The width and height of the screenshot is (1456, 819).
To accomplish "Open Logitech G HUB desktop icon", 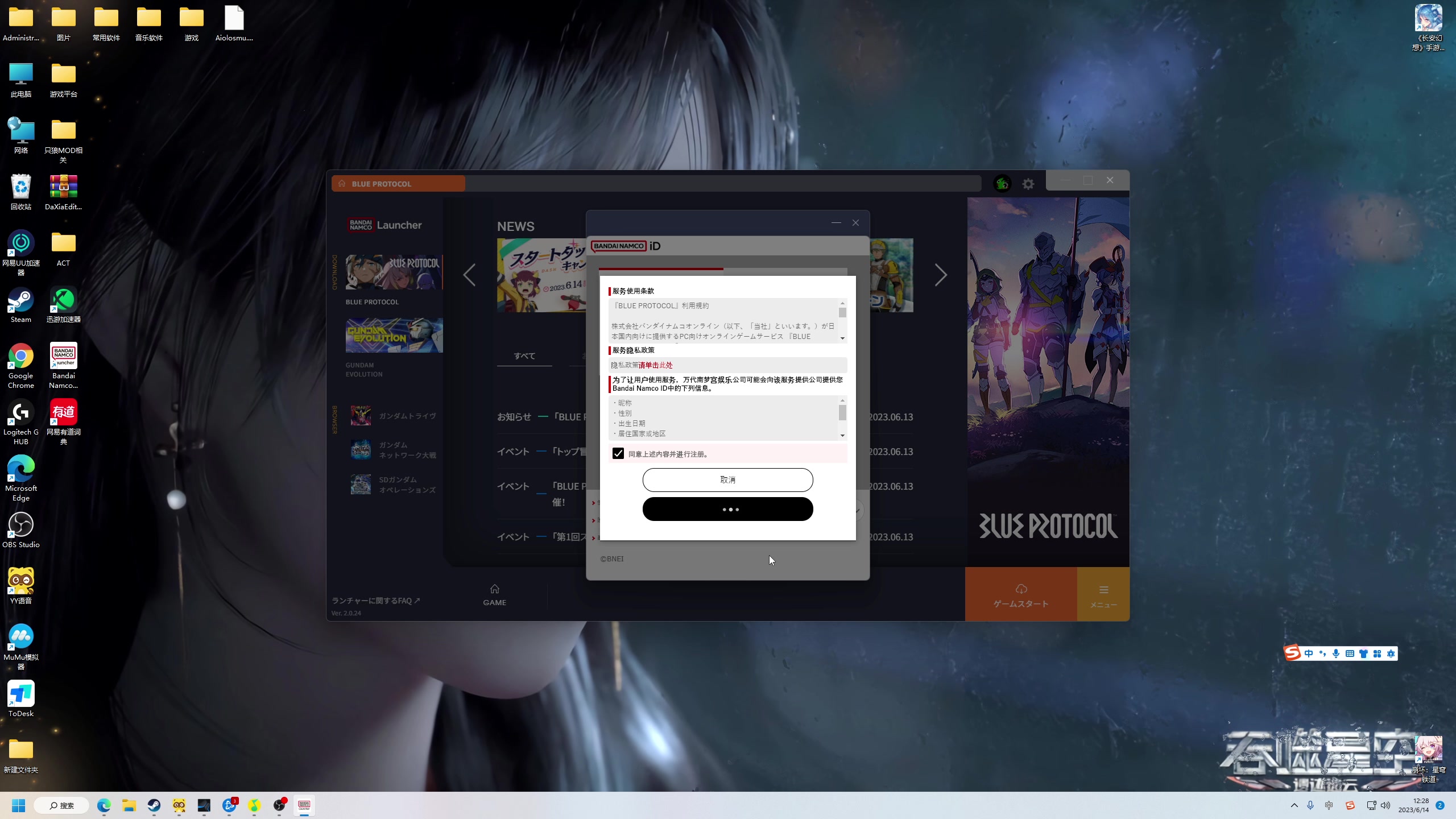I will coord(21,422).
